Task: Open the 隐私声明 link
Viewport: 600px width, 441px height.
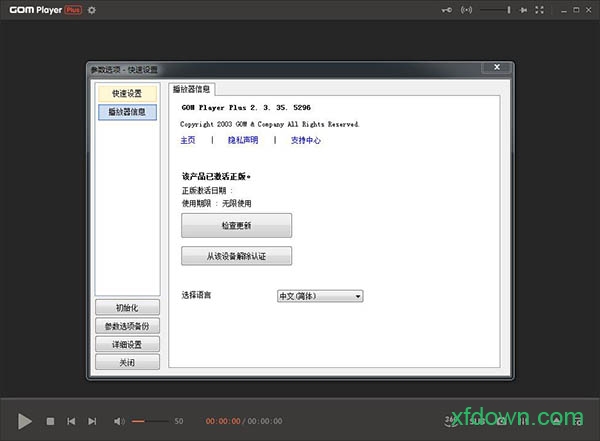Action: click(243, 140)
